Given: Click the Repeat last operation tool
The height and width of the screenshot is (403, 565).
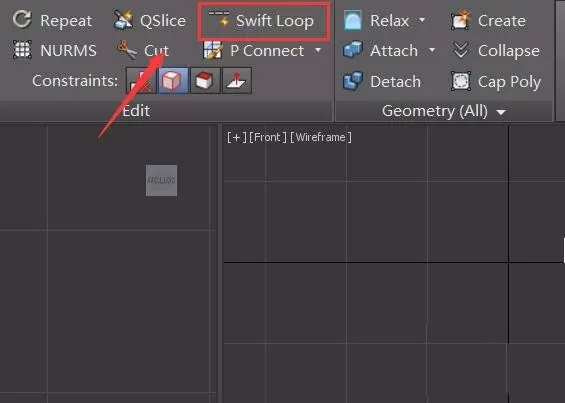Looking at the screenshot, I should (x=52, y=20).
